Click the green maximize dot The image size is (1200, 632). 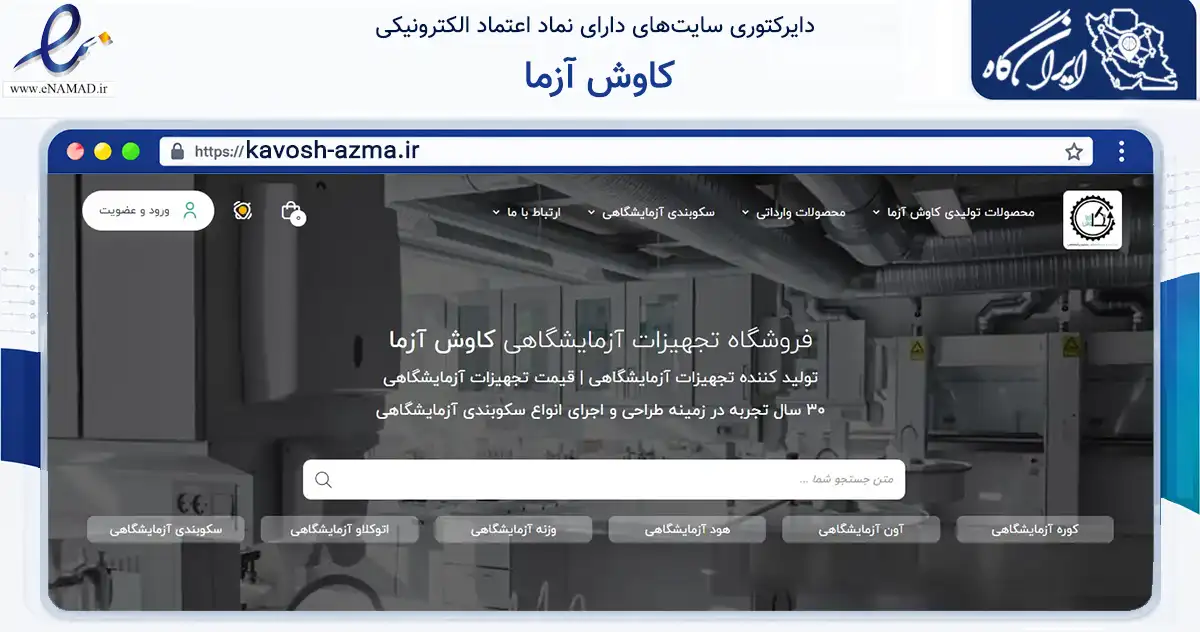(x=131, y=152)
